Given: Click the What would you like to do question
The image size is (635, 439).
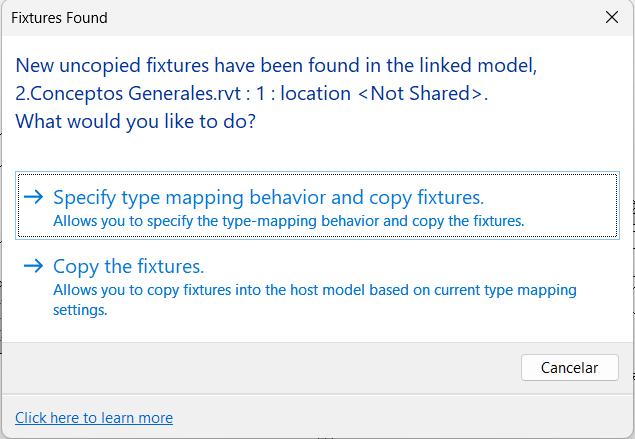Looking at the screenshot, I should tap(135, 122).
